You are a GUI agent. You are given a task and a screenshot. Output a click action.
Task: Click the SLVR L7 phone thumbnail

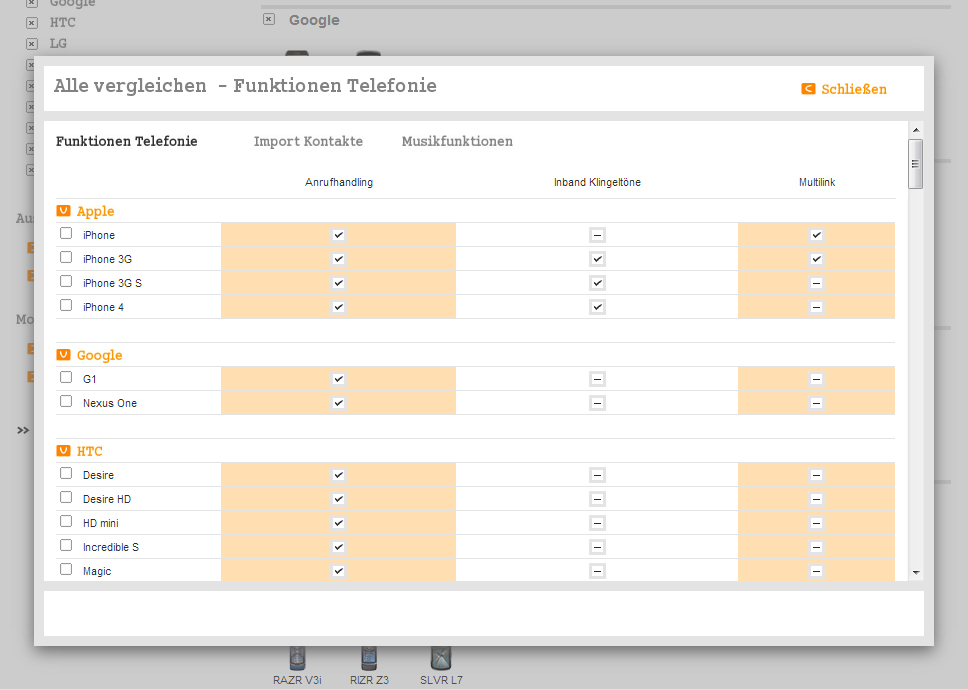click(441, 659)
